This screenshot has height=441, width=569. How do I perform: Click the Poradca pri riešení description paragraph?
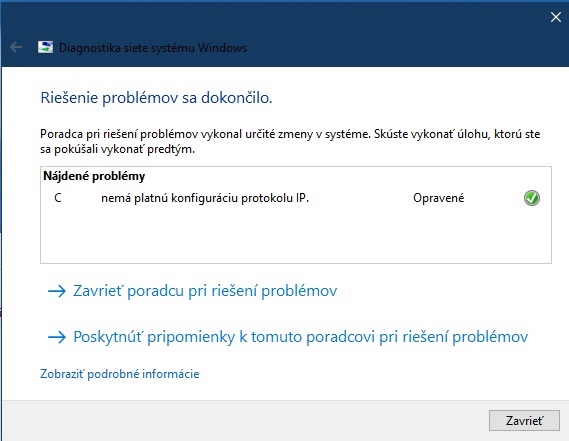290,142
